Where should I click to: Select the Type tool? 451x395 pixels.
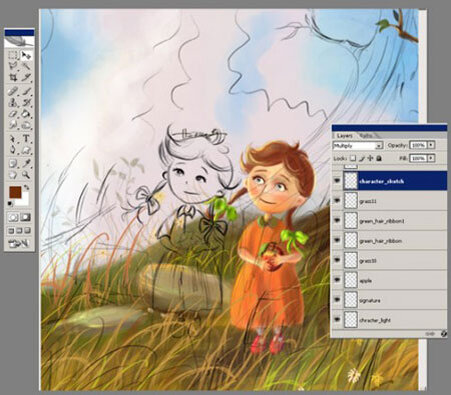click(x=25, y=139)
